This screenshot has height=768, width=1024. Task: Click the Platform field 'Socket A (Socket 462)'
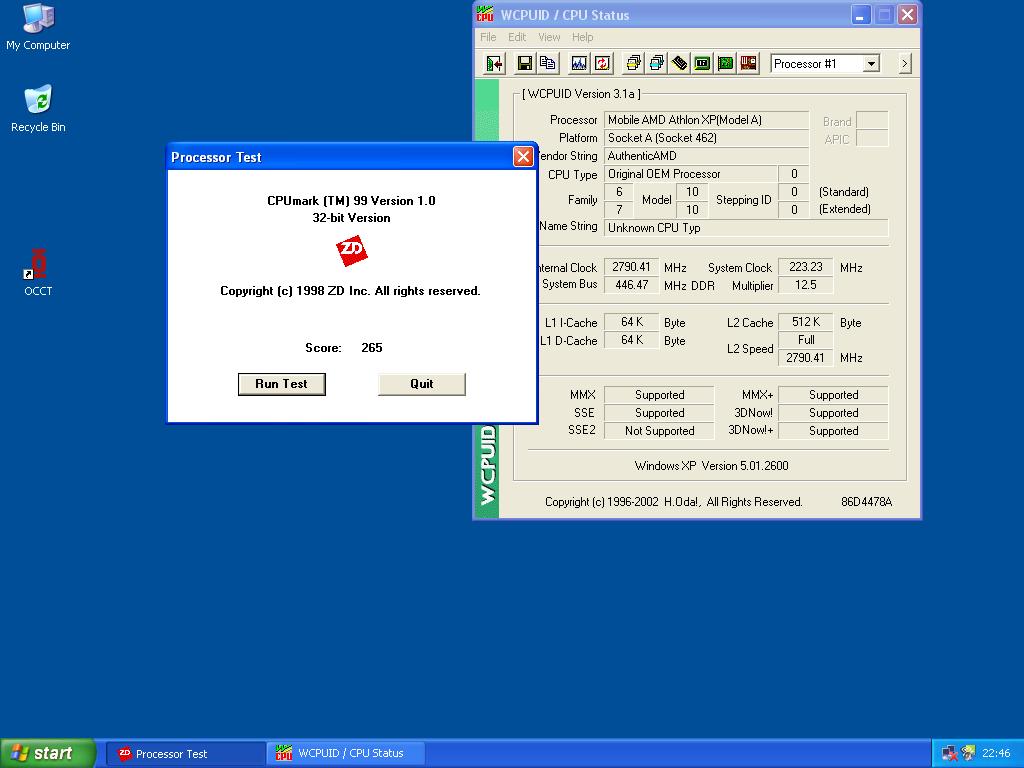coord(706,138)
